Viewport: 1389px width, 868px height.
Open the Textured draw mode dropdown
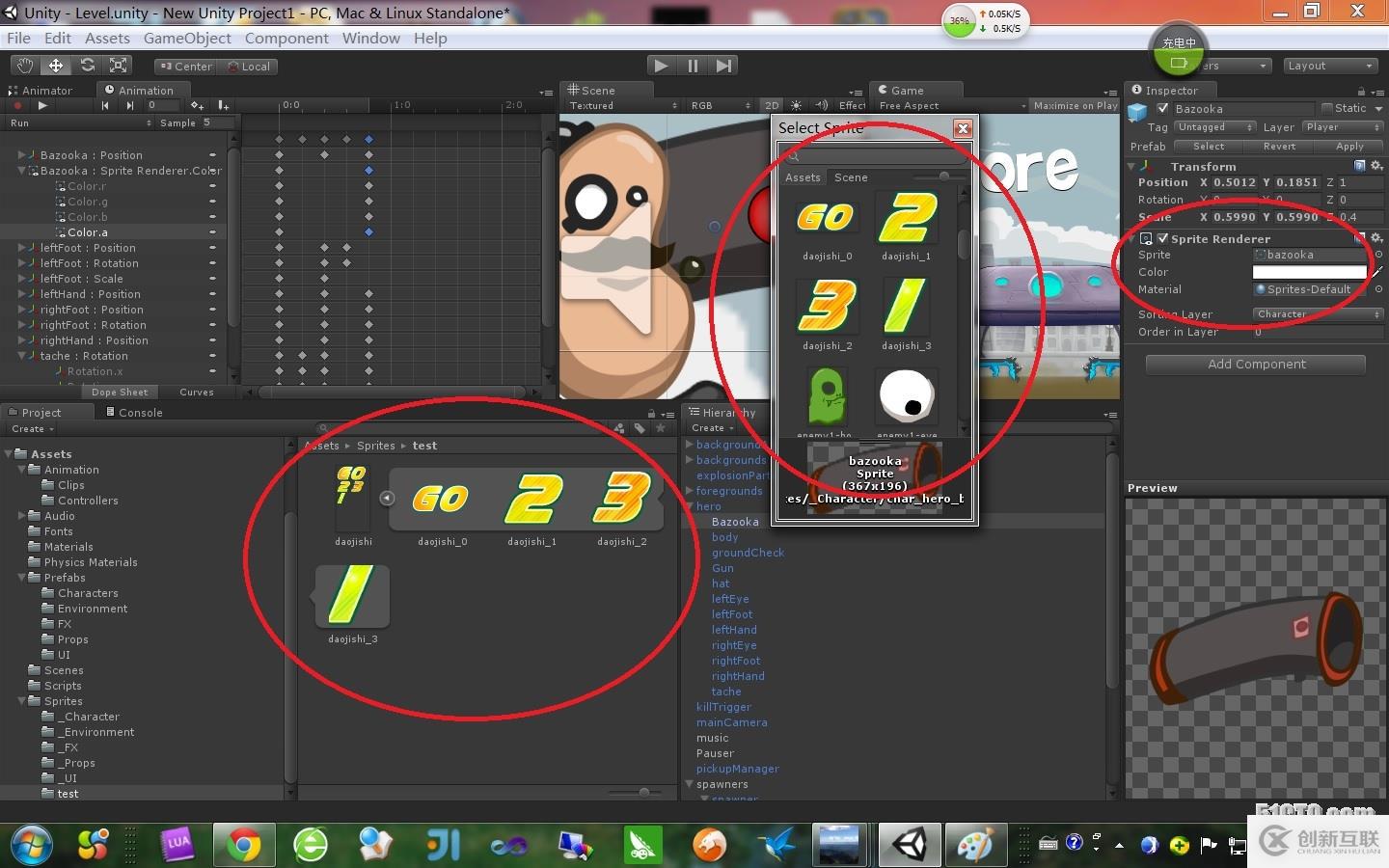(x=623, y=106)
